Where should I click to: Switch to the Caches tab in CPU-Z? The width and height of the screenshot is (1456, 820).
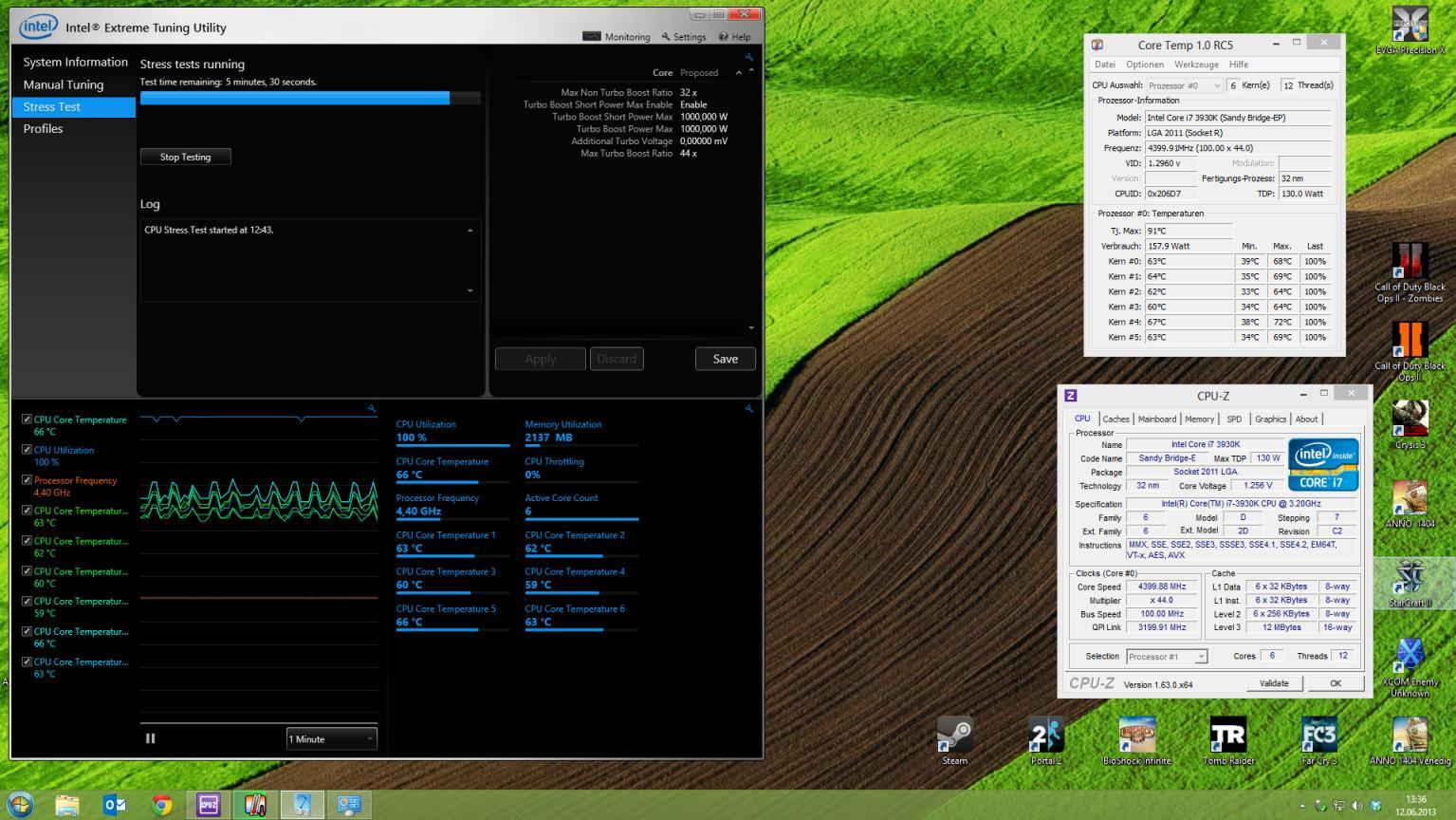tap(1115, 419)
